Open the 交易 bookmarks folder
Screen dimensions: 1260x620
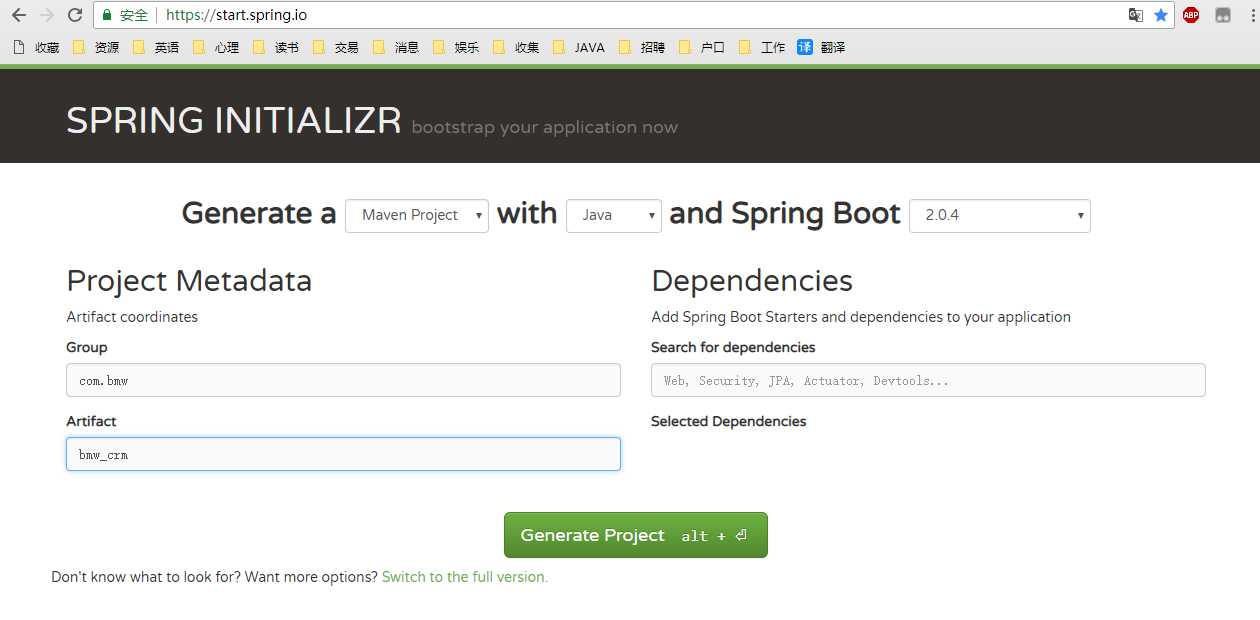pos(336,47)
